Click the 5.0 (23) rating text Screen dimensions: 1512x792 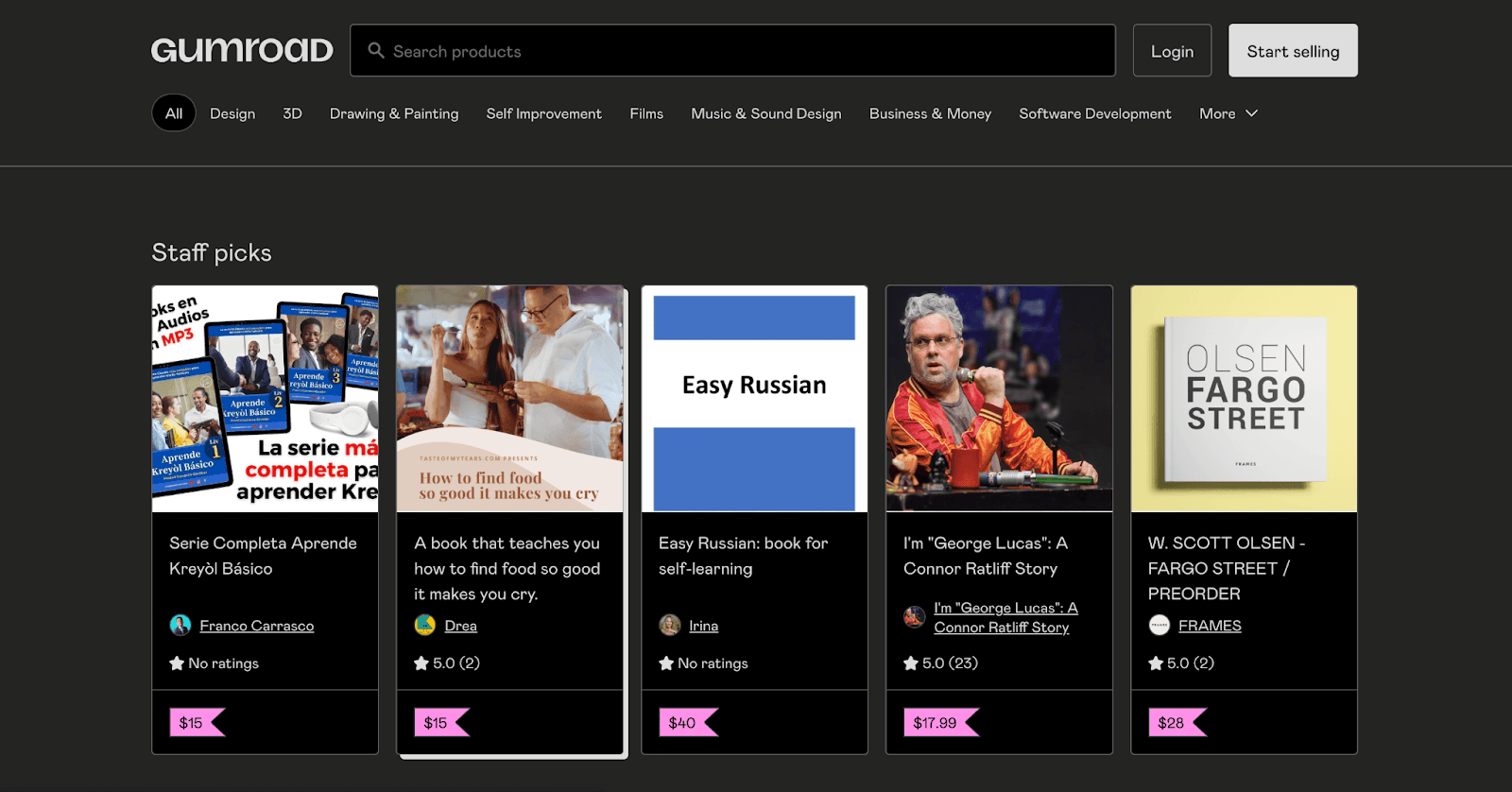tap(950, 663)
